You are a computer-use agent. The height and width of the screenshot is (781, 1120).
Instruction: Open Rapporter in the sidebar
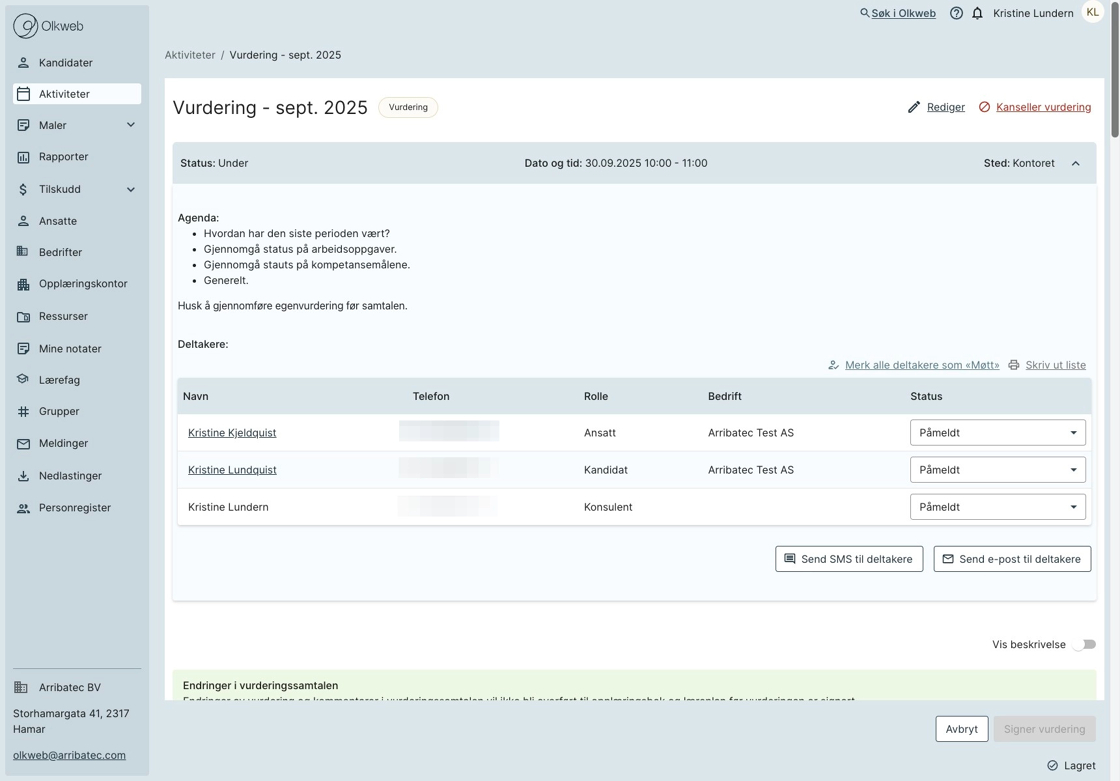(64, 157)
